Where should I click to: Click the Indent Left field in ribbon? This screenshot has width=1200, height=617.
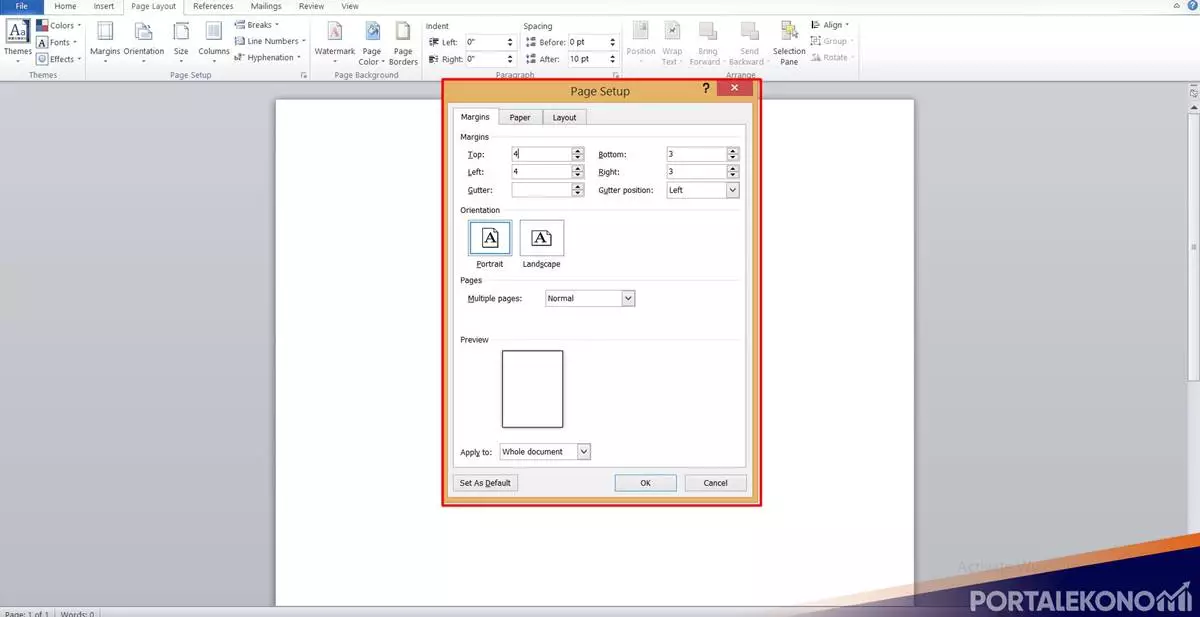coord(490,42)
